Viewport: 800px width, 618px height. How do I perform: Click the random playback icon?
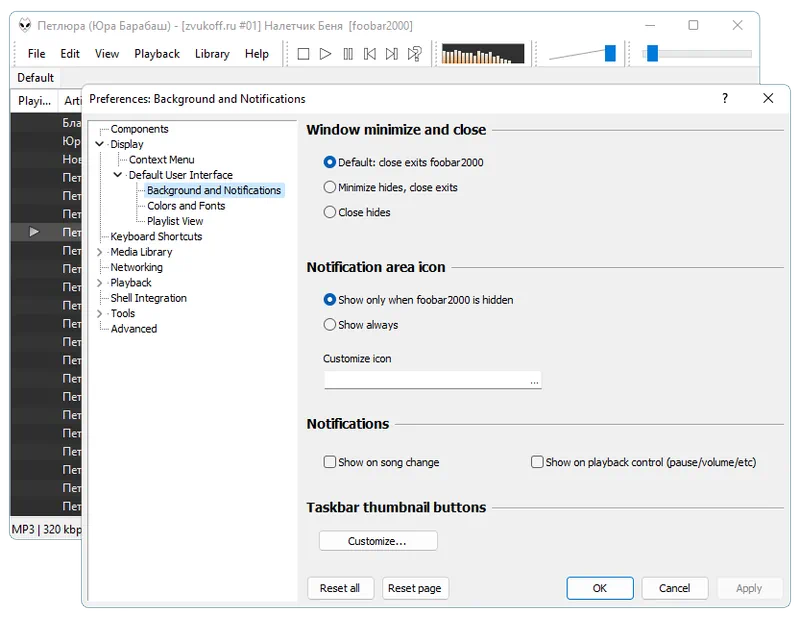pyautogui.click(x=415, y=54)
